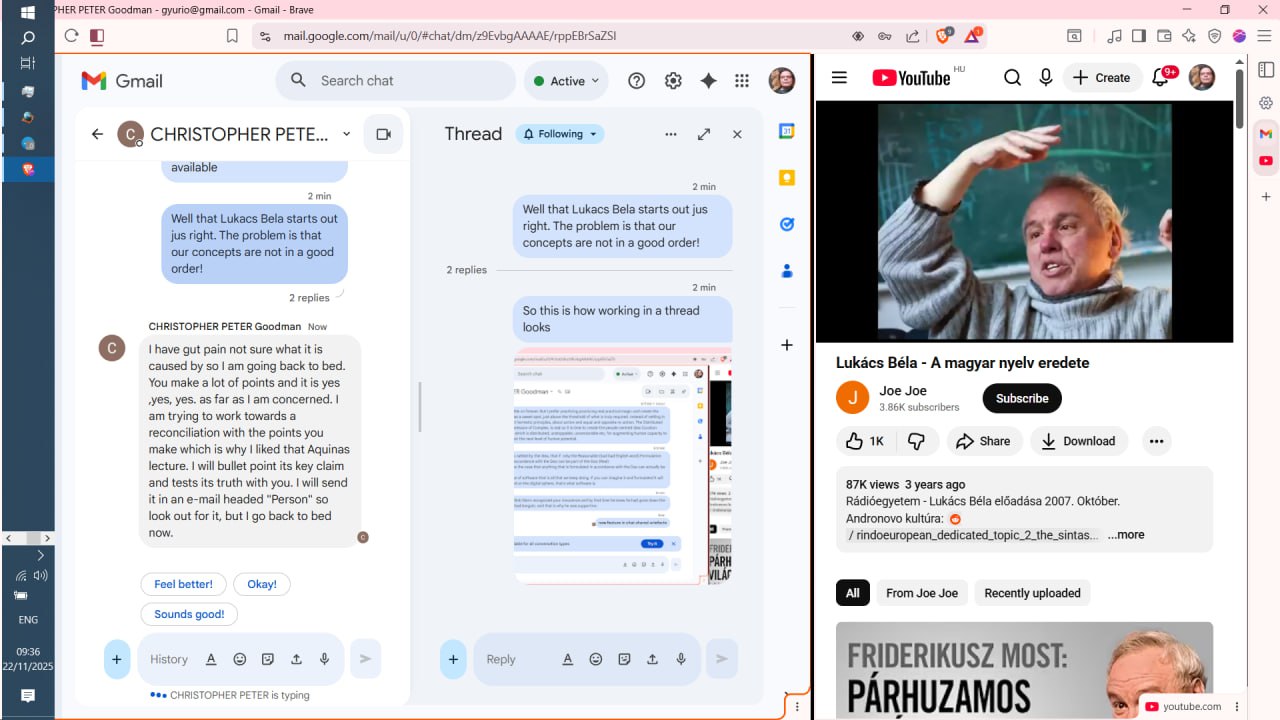Image resolution: width=1280 pixels, height=720 pixels.
Task: Open Google Calendar side panel icon
Action: 787,131
